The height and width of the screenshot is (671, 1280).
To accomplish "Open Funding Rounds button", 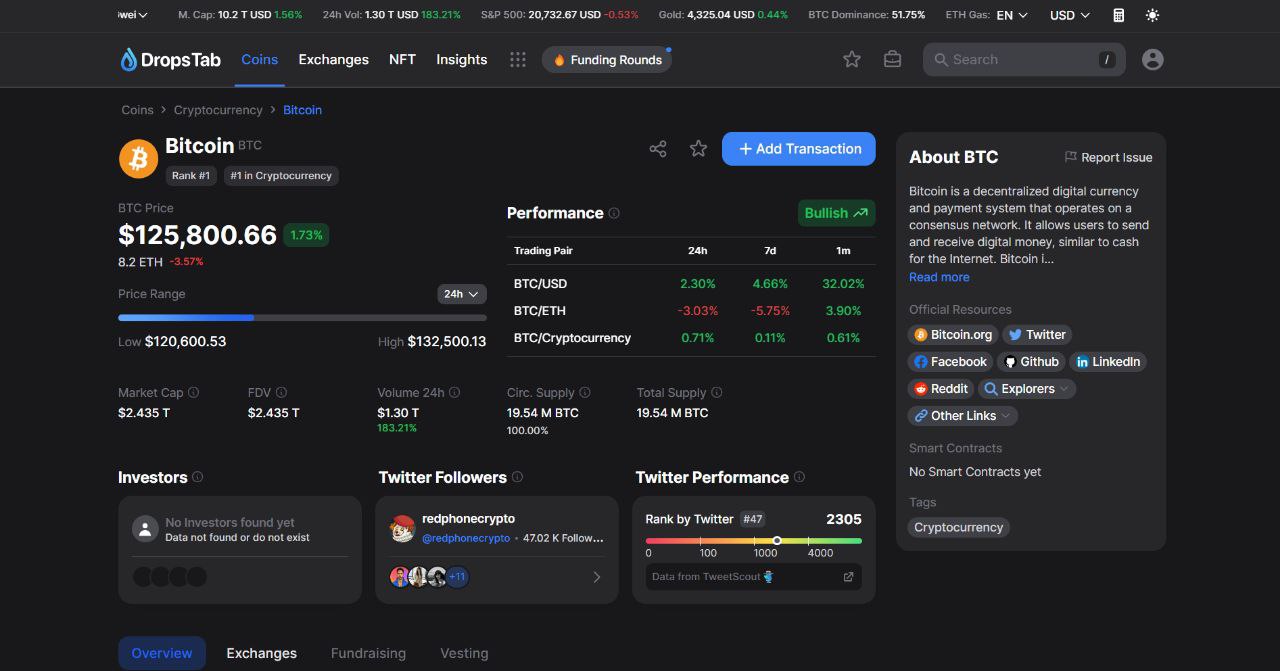I will click(607, 60).
